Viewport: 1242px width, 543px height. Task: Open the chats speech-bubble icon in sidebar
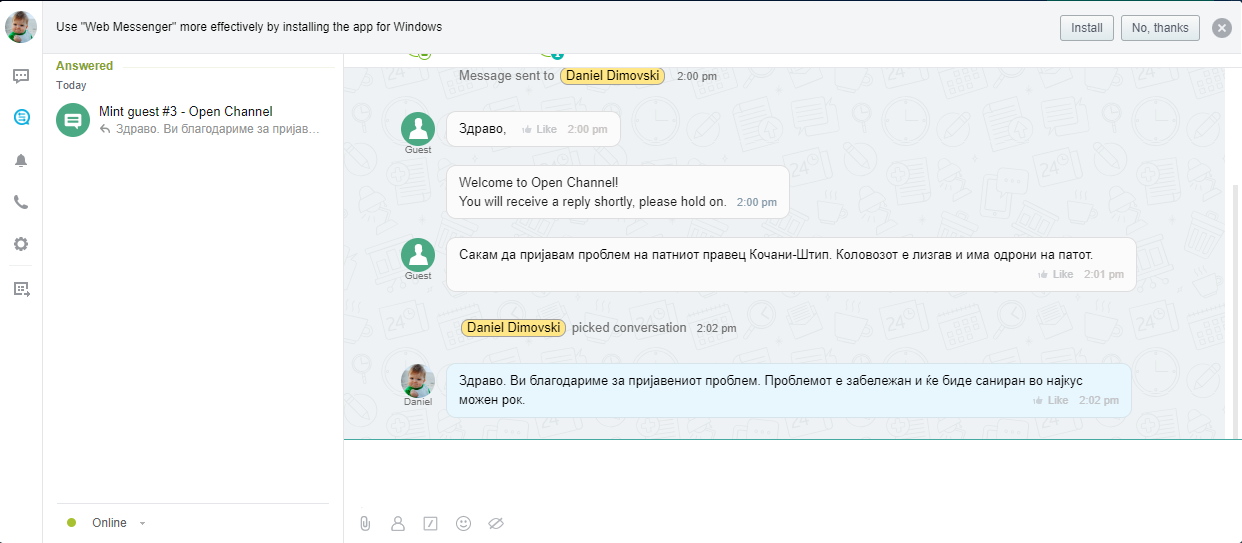pyautogui.click(x=21, y=76)
